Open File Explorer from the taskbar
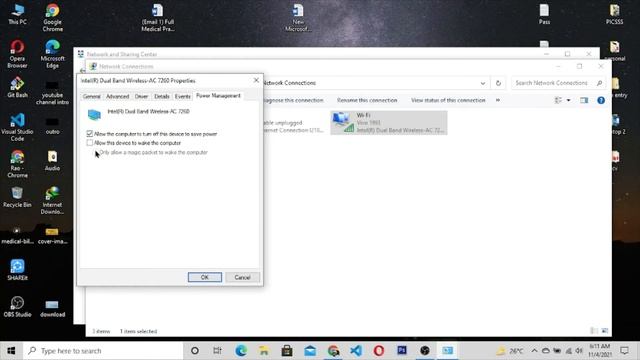The width and height of the screenshot is (640, 360). click(264, 351)
